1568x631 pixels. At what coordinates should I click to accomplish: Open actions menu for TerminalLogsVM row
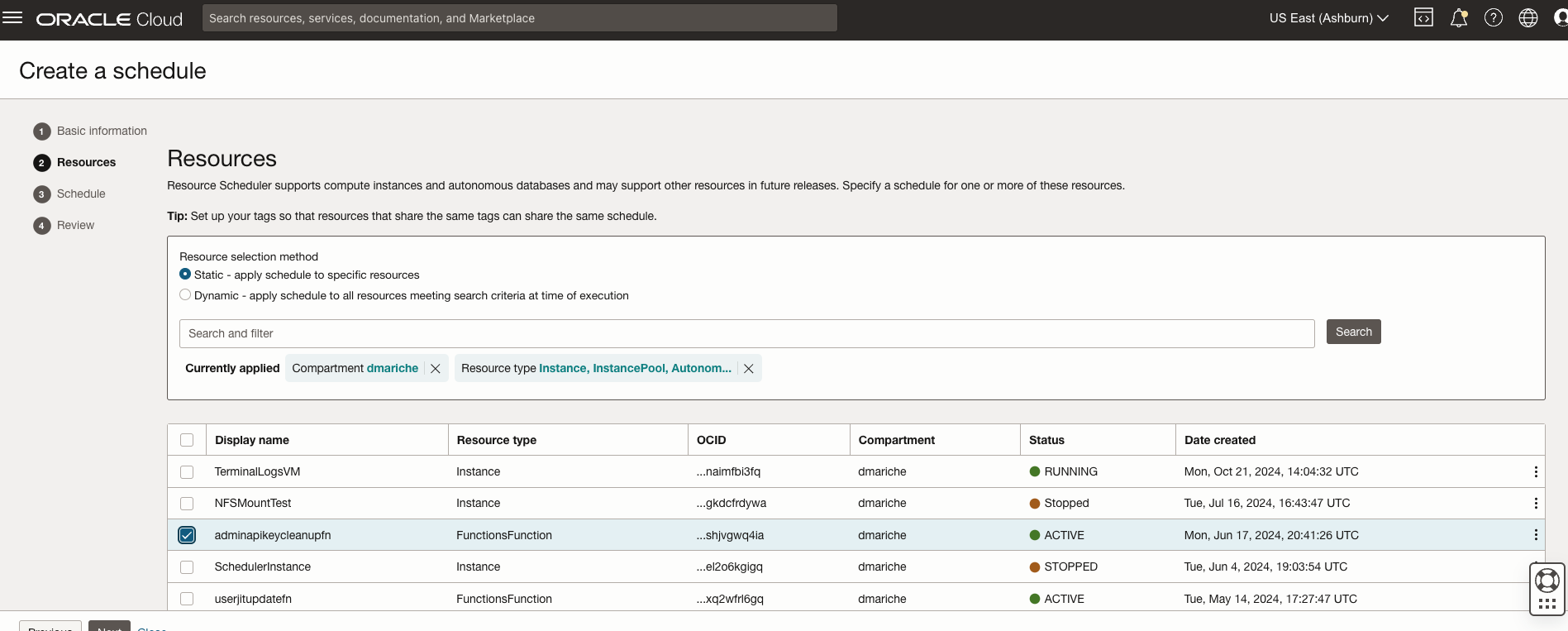(x=1536, y=471)
